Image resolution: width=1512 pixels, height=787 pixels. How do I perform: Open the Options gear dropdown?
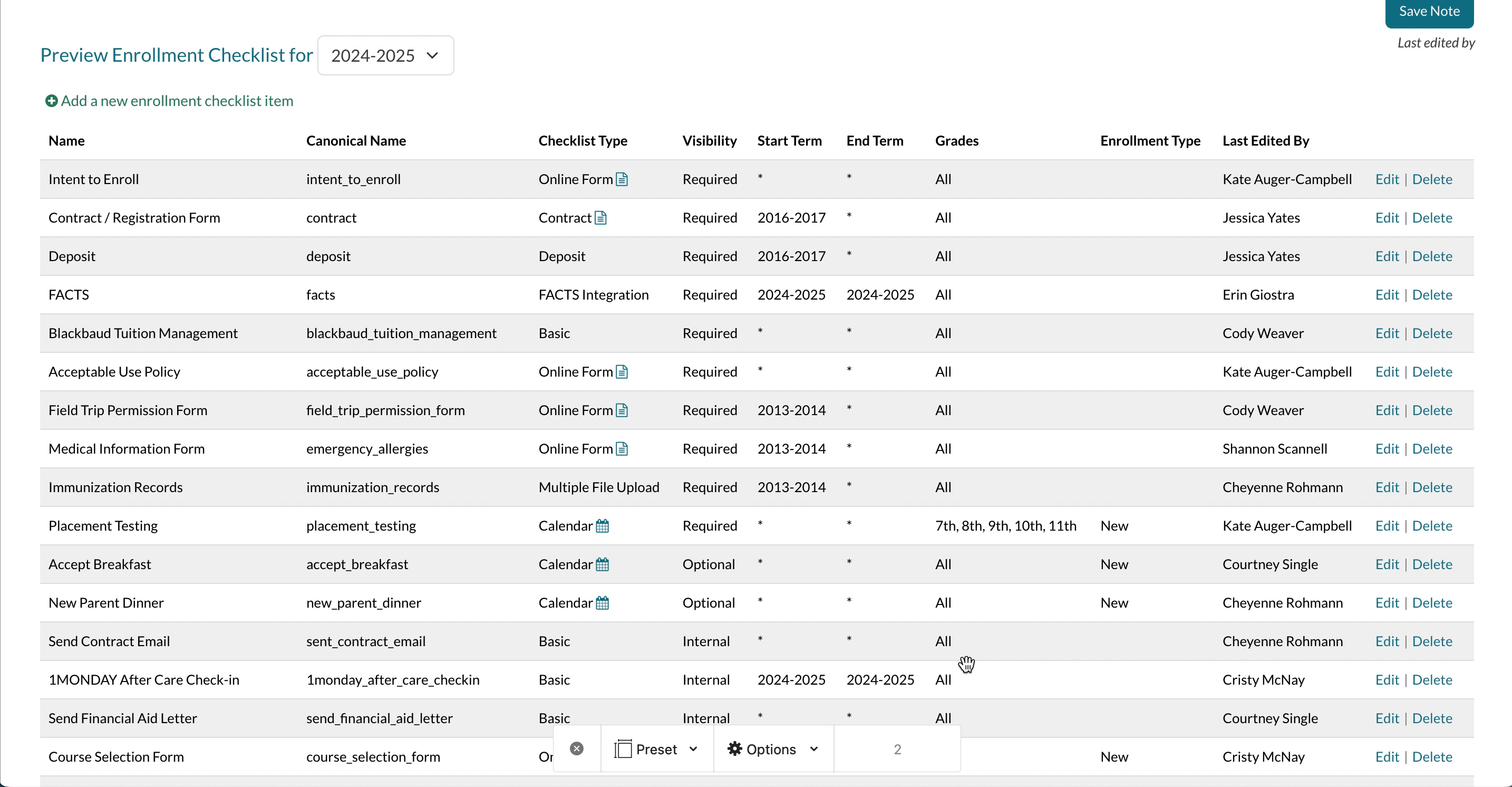point(772,750)
